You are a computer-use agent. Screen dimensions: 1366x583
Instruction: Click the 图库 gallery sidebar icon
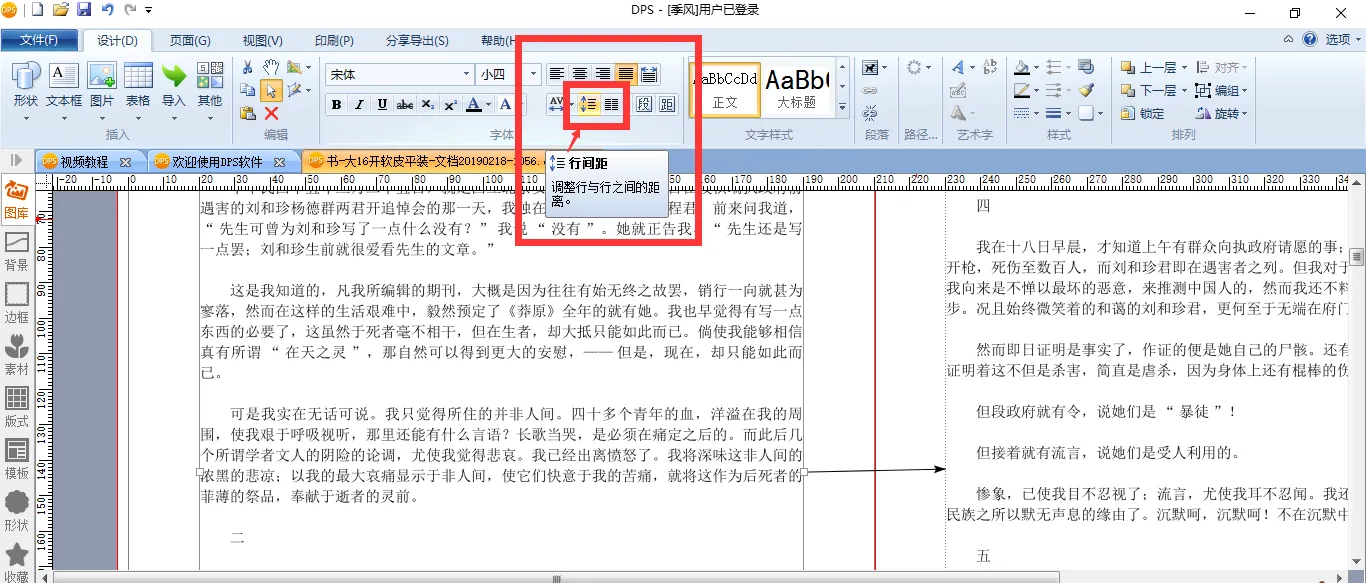coord(17,199)
